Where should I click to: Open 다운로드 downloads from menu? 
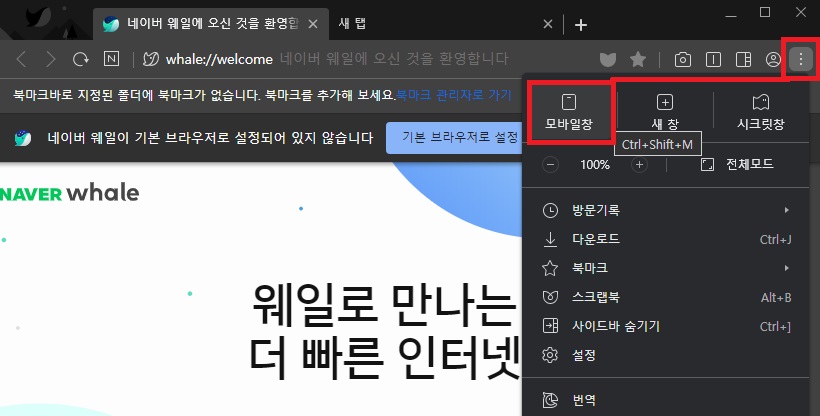[x=666, y=239]
